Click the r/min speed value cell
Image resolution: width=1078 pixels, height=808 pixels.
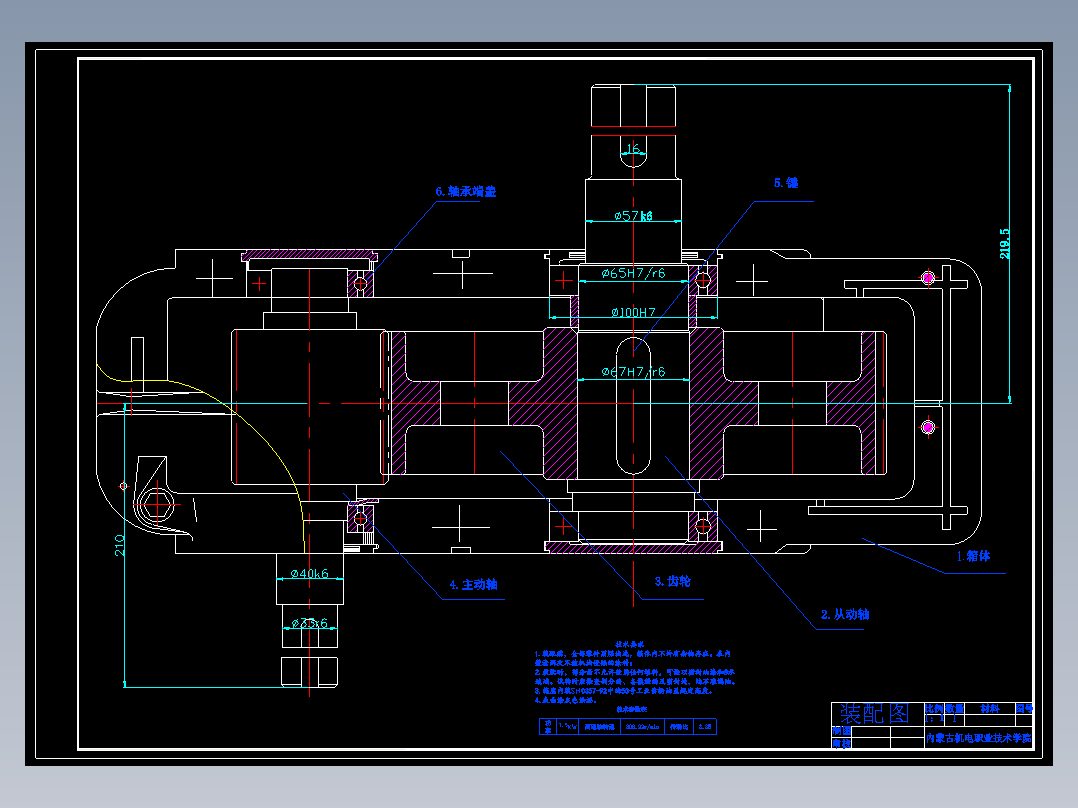click(x=642, y=726)
